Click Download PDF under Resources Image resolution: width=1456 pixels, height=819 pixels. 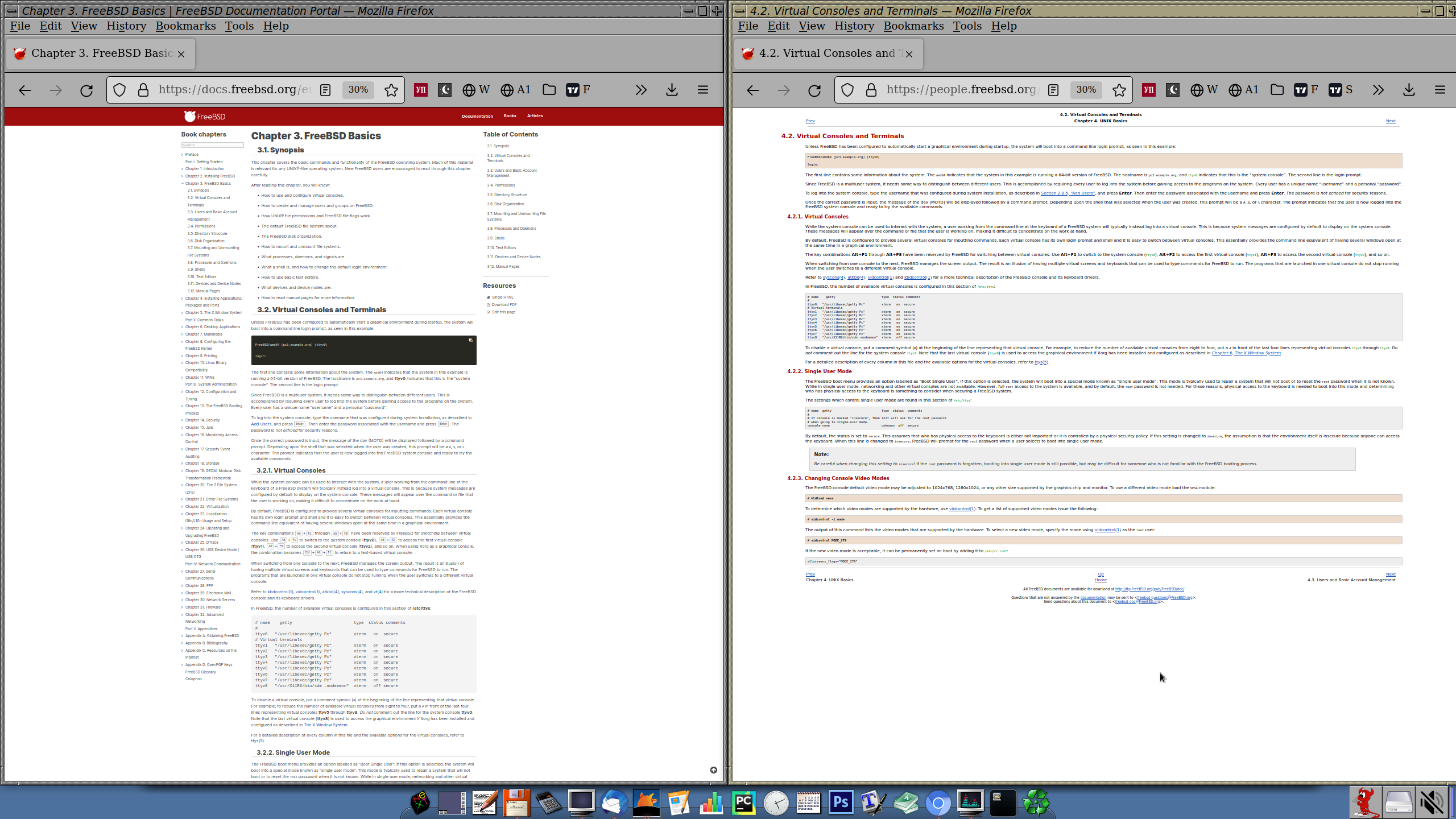(503, 305)
